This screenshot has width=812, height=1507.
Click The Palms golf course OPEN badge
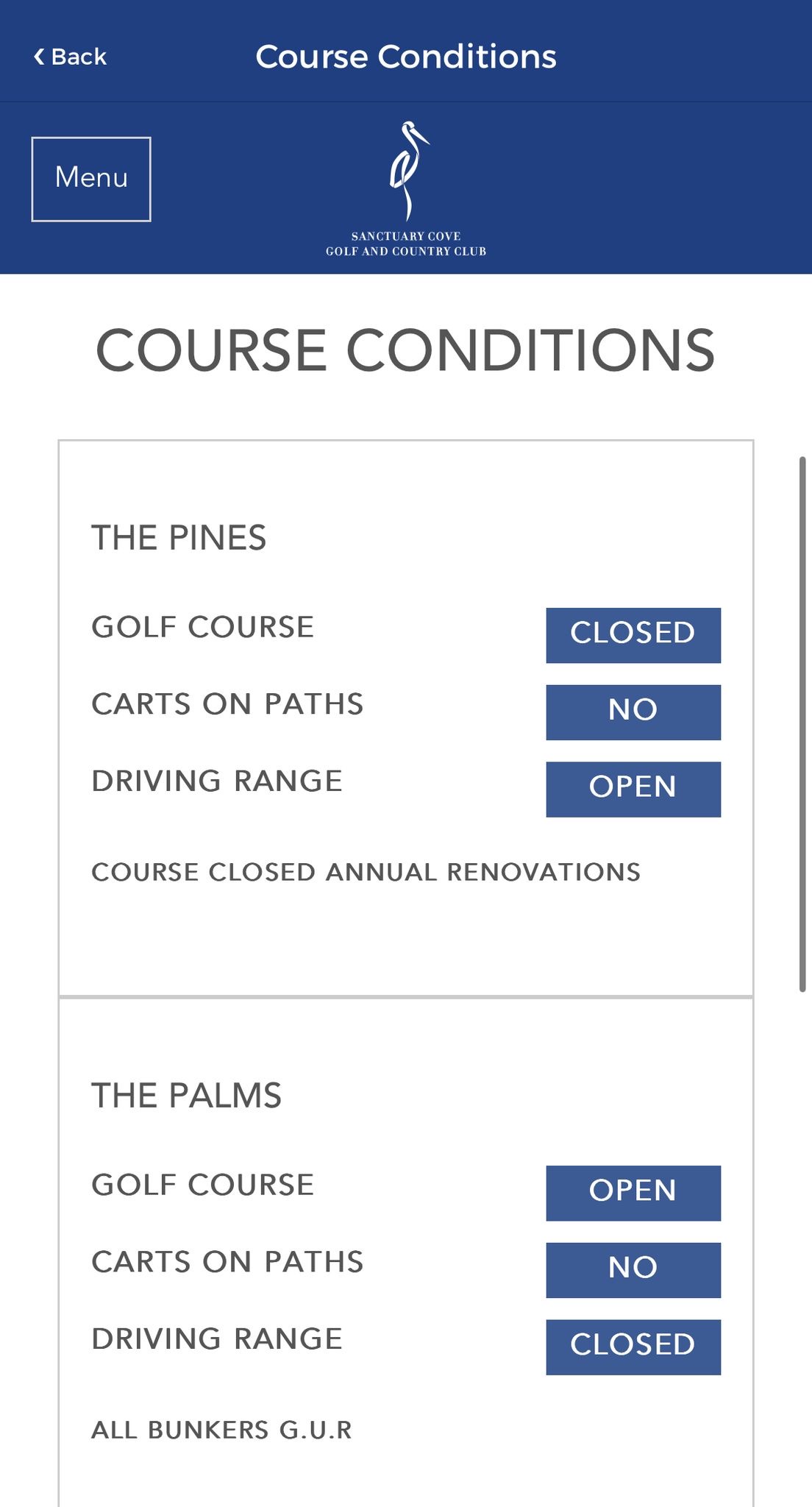coord(633,1193)
